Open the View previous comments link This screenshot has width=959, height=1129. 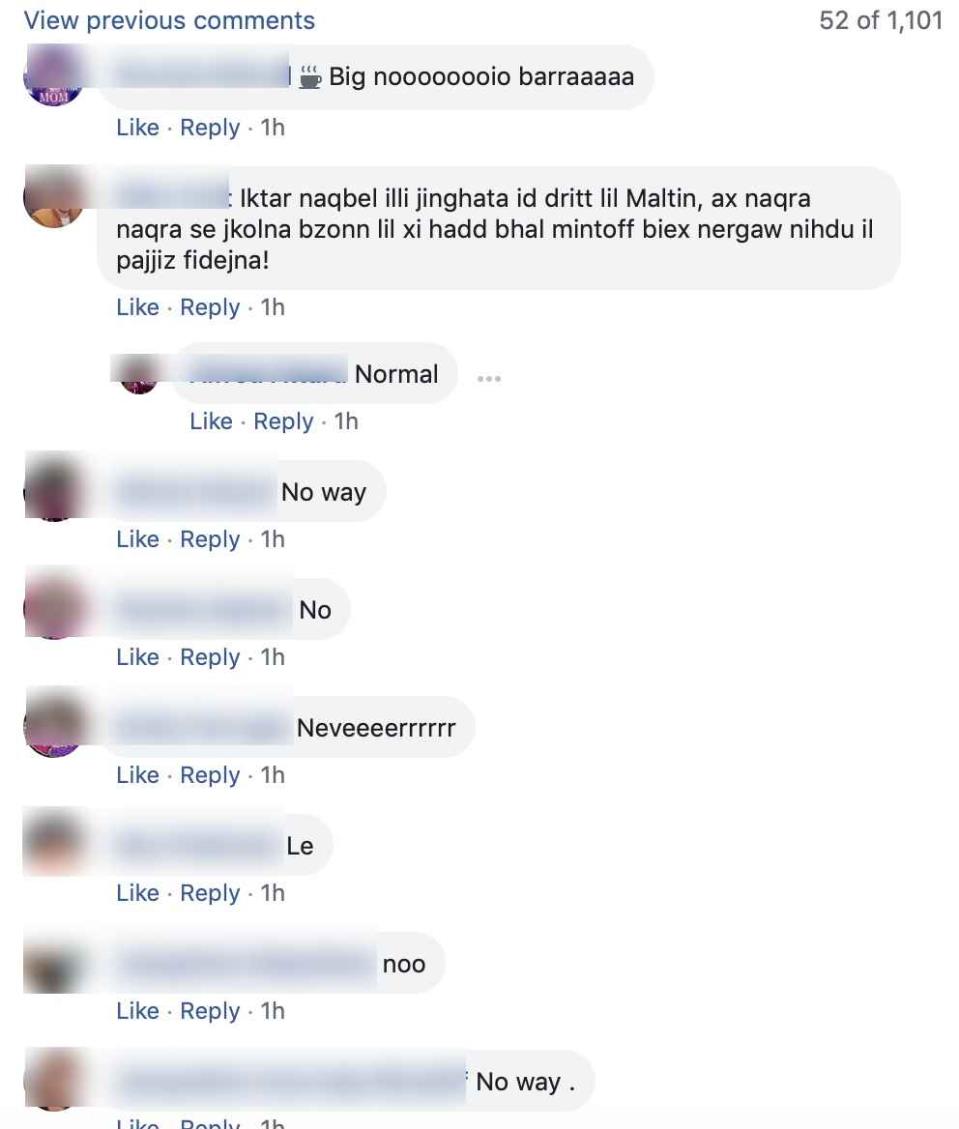point(169,20)
